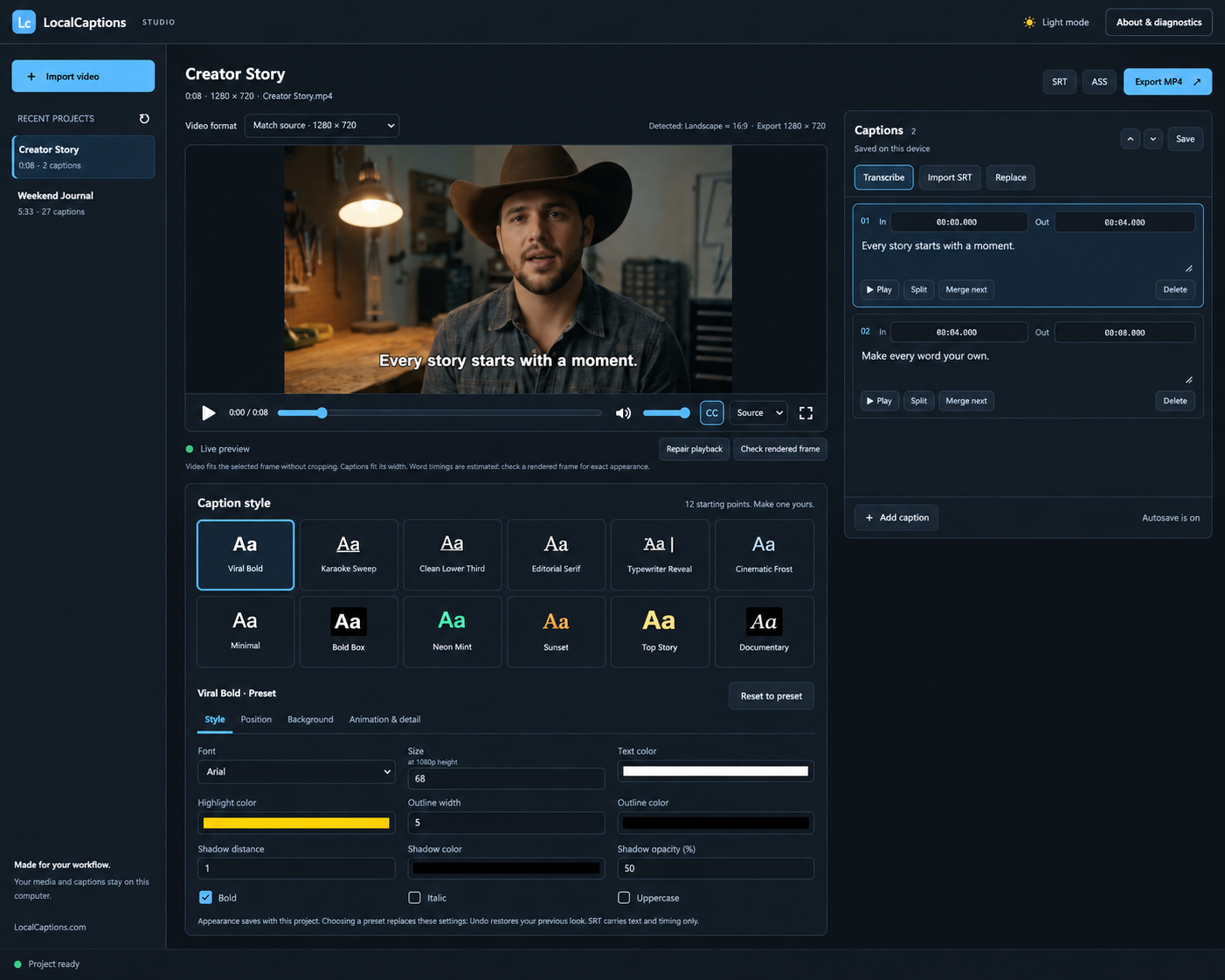Toggle the Bold checkbox
Image resolution: width=1225 pixels, height=980 pixels.
click(205, 897)
